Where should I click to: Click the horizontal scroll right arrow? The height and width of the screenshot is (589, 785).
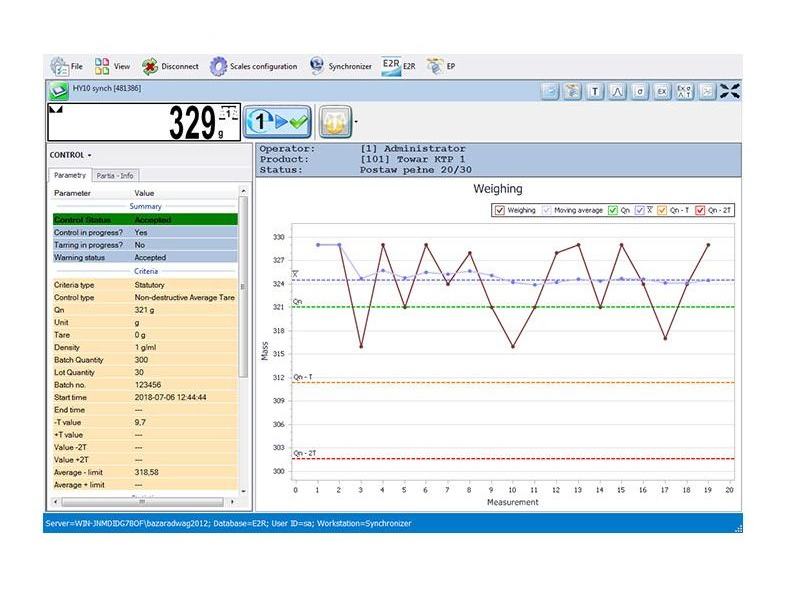click(232, 501)
